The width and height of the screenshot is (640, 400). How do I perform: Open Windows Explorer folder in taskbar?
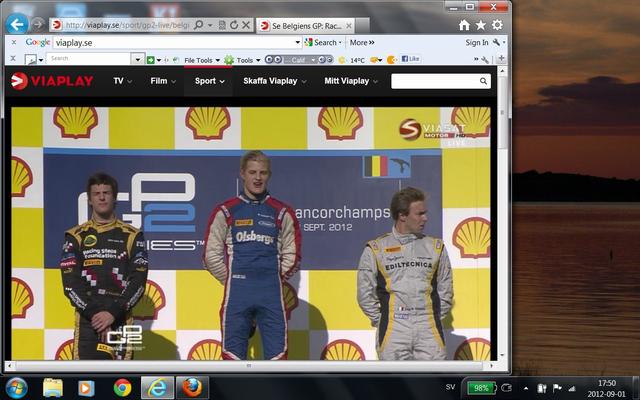point(52,387)
